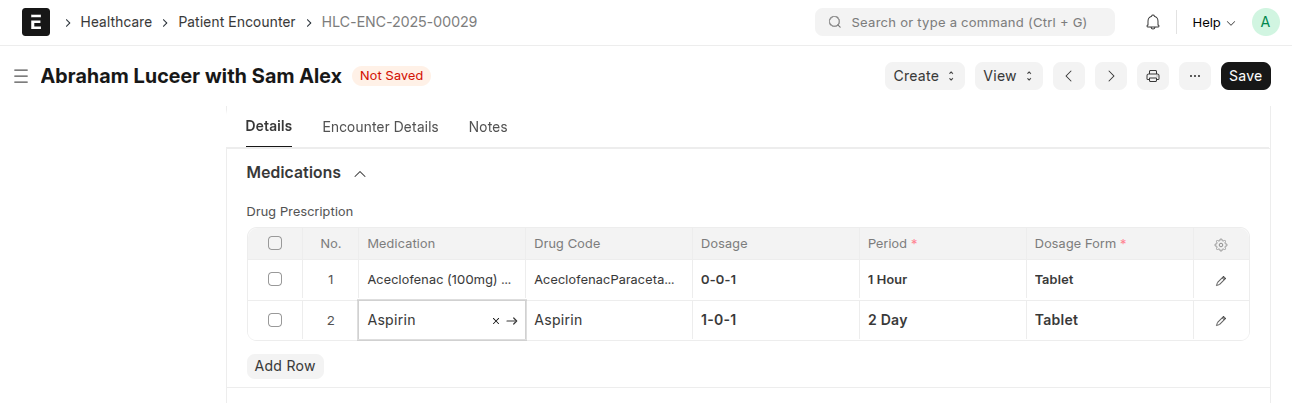Switch to the Notes tab
Viewport: 1292px width, 403px height.
tap(488, 127)
